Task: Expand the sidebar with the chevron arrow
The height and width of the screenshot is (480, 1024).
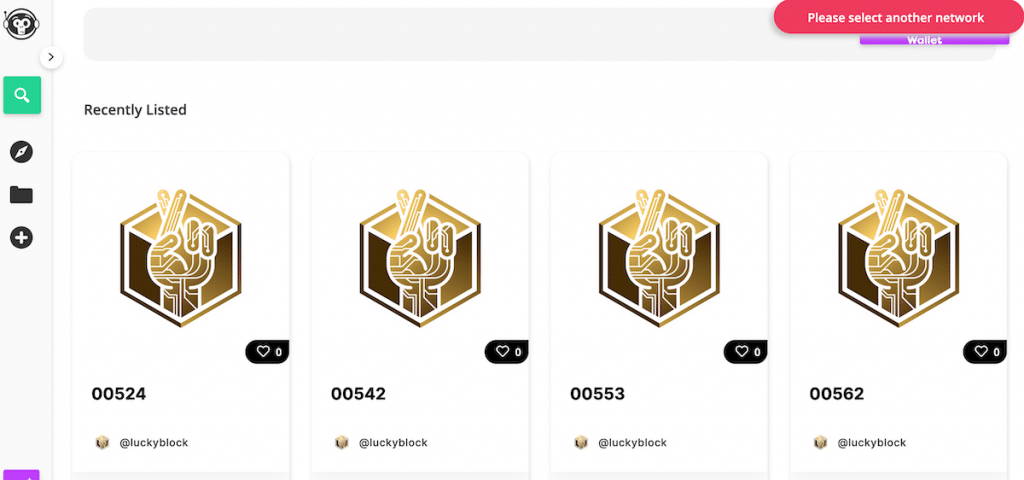Action: (x=51, y=57)
